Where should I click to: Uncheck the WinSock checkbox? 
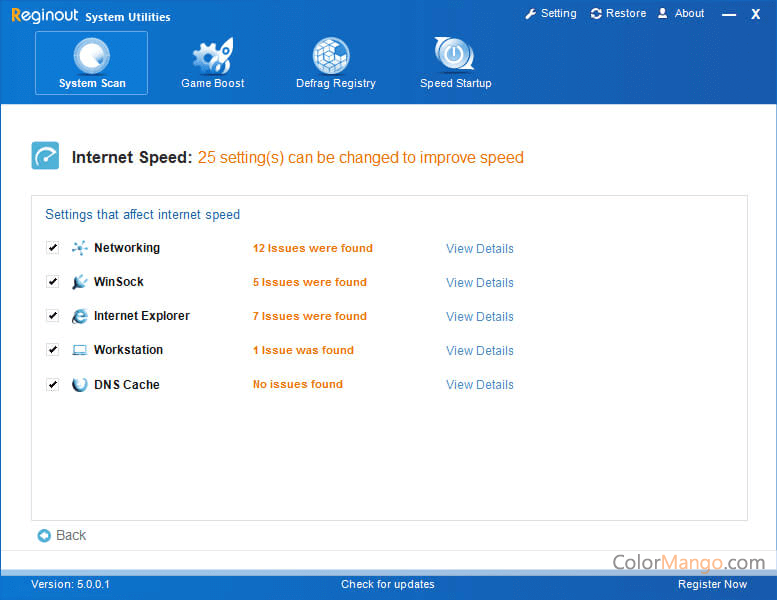(x=53, y=281)
